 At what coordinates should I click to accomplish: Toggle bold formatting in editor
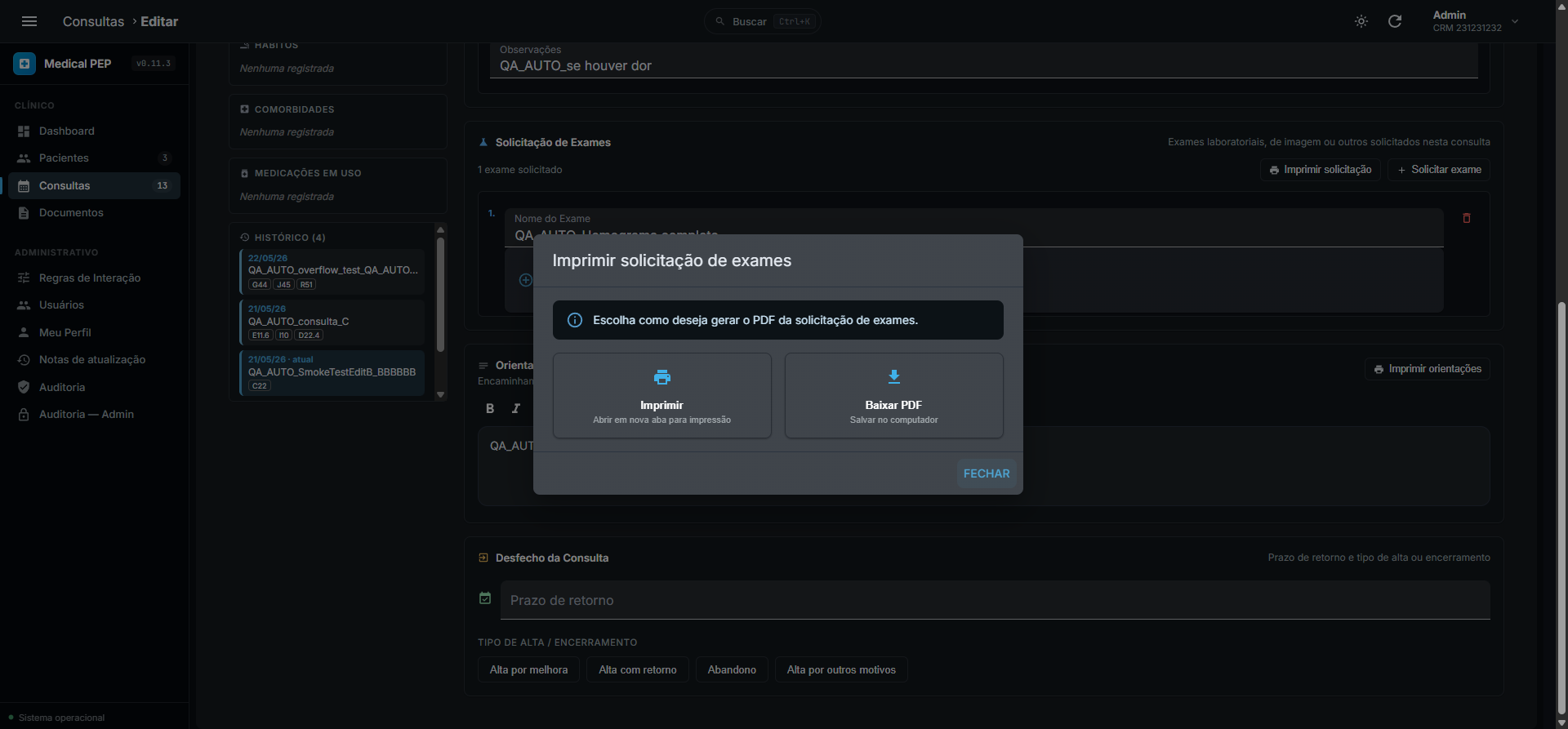coord(490,408)
